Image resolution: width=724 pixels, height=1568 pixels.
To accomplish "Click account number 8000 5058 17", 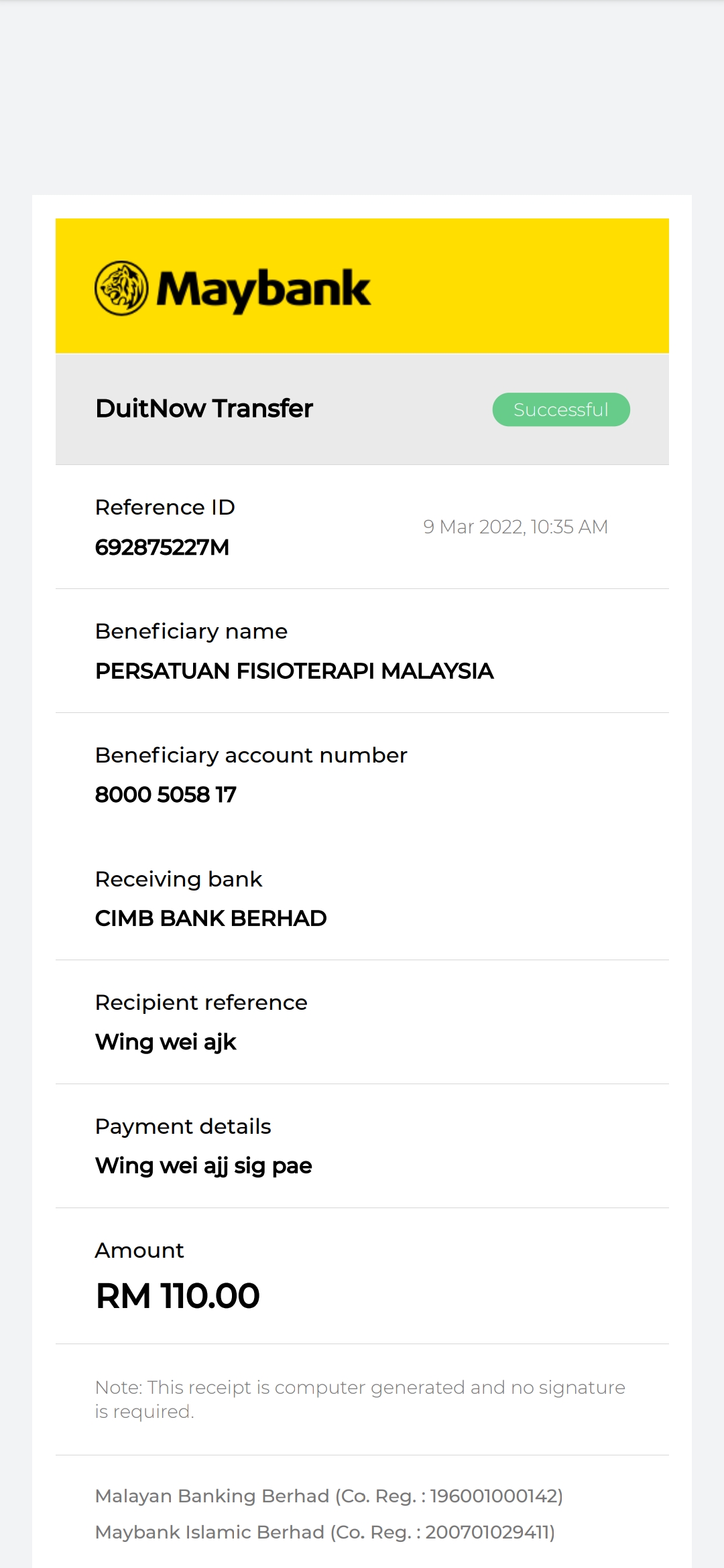I will click(166, 795).
